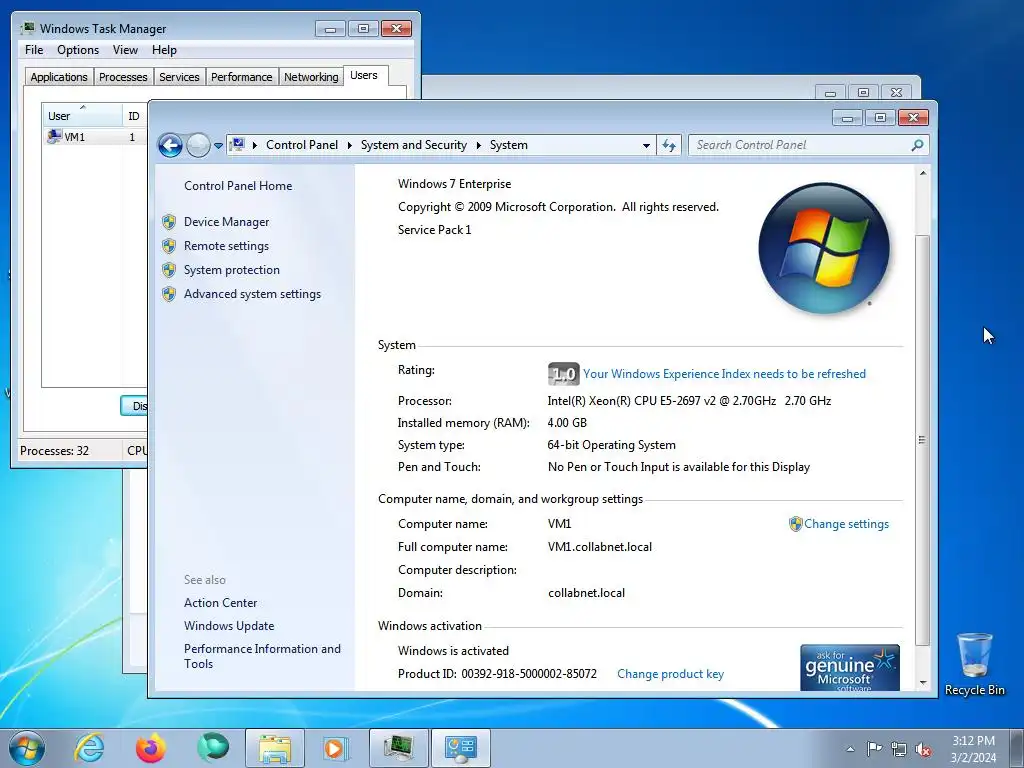Open Performance Information and Tools
This screenshot has width=1024, height=768.
point(262,656)
